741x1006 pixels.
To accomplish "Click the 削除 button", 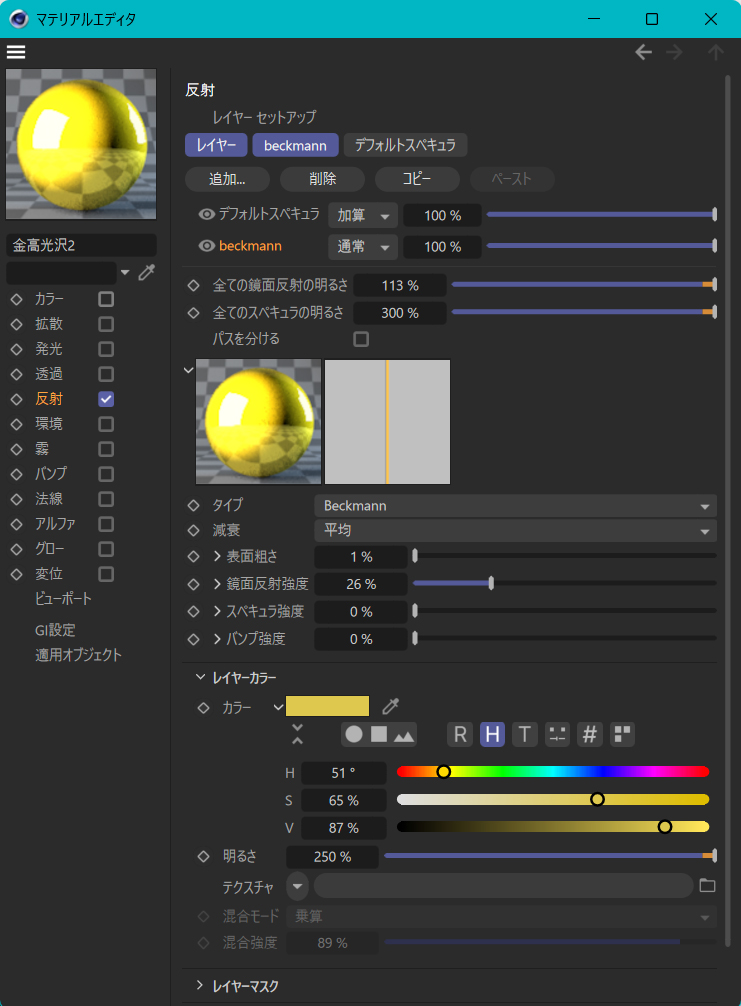I will [322, 179].
